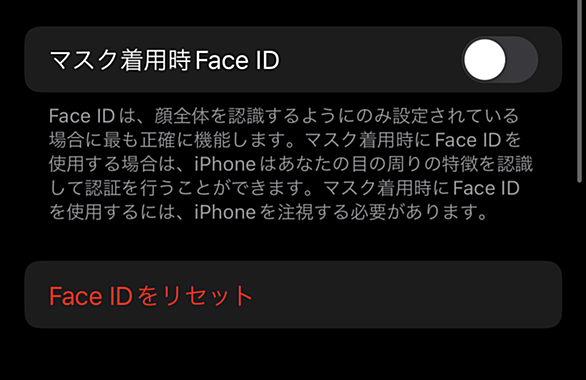The image size is (586, 380).
Task: Click the text line starting 'して認証を行う'
Action: [284, 188]
